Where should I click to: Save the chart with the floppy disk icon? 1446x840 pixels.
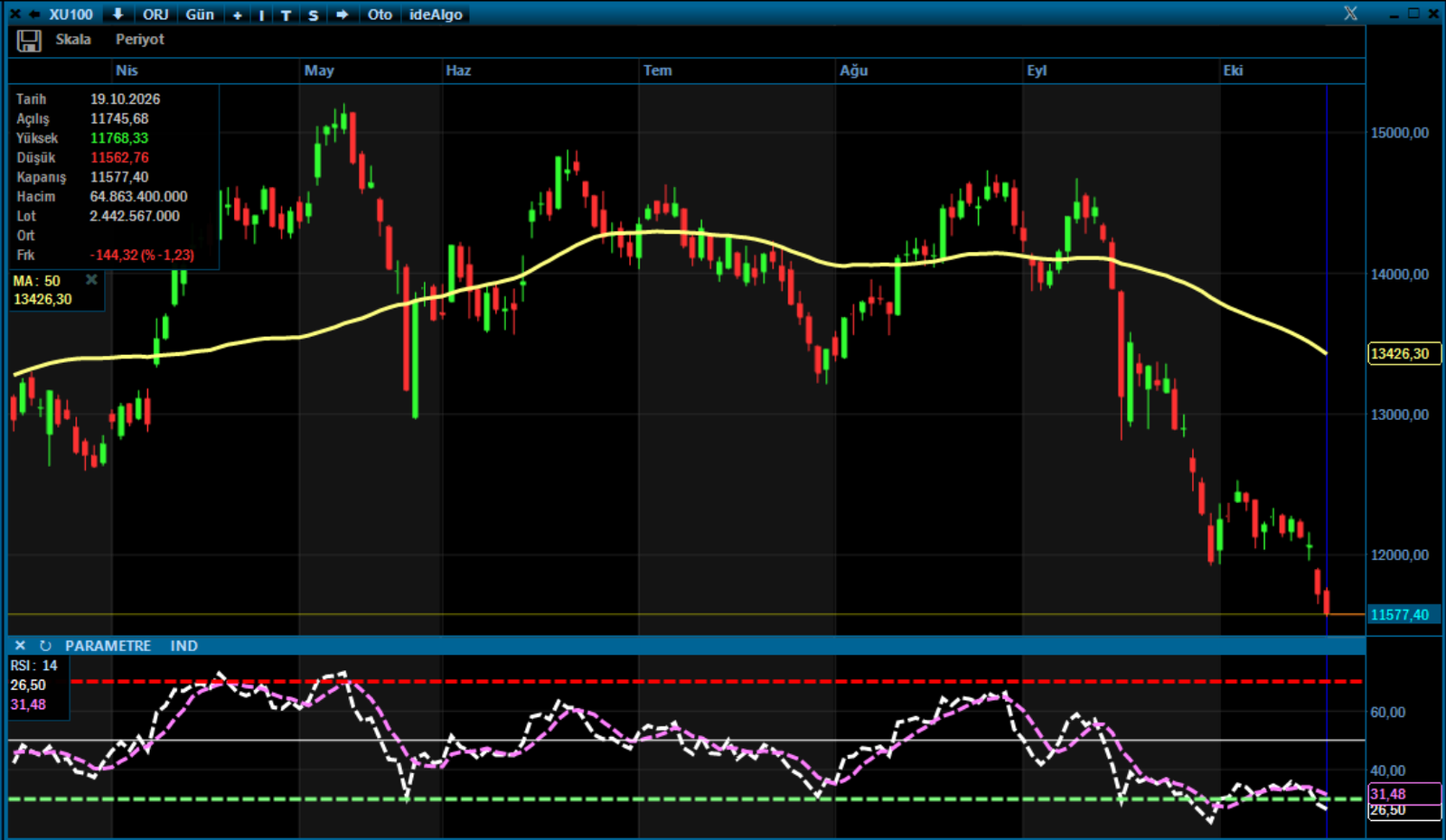tap(29, 41)
